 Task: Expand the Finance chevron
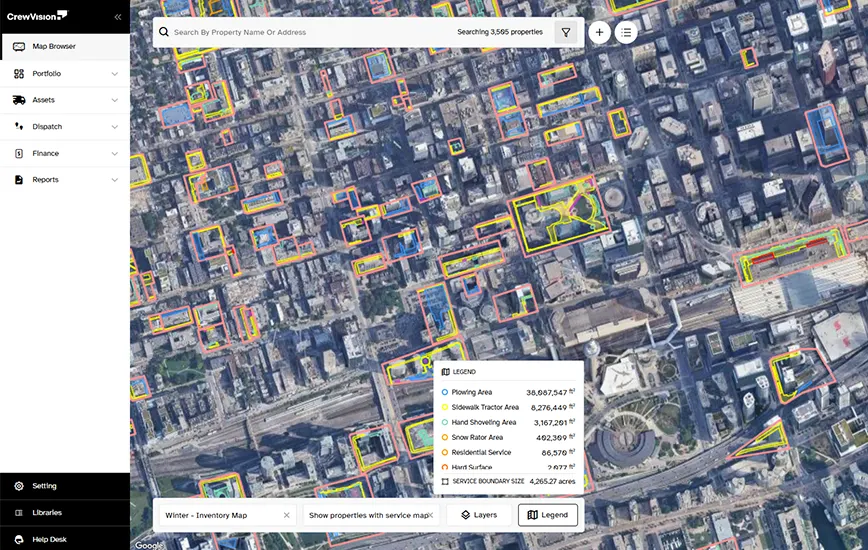pyautogui.click(x=115, y=153)
